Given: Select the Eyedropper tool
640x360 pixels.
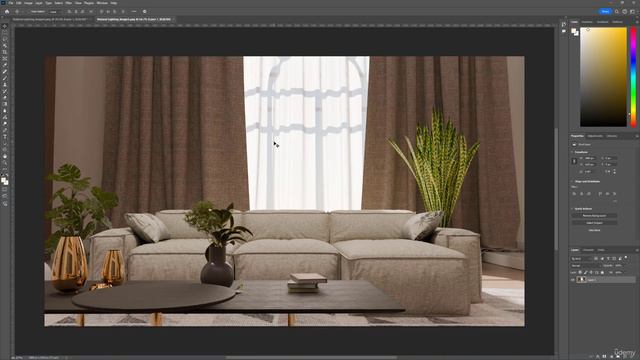Looking at the screenshot, I should tap(5, 65).
